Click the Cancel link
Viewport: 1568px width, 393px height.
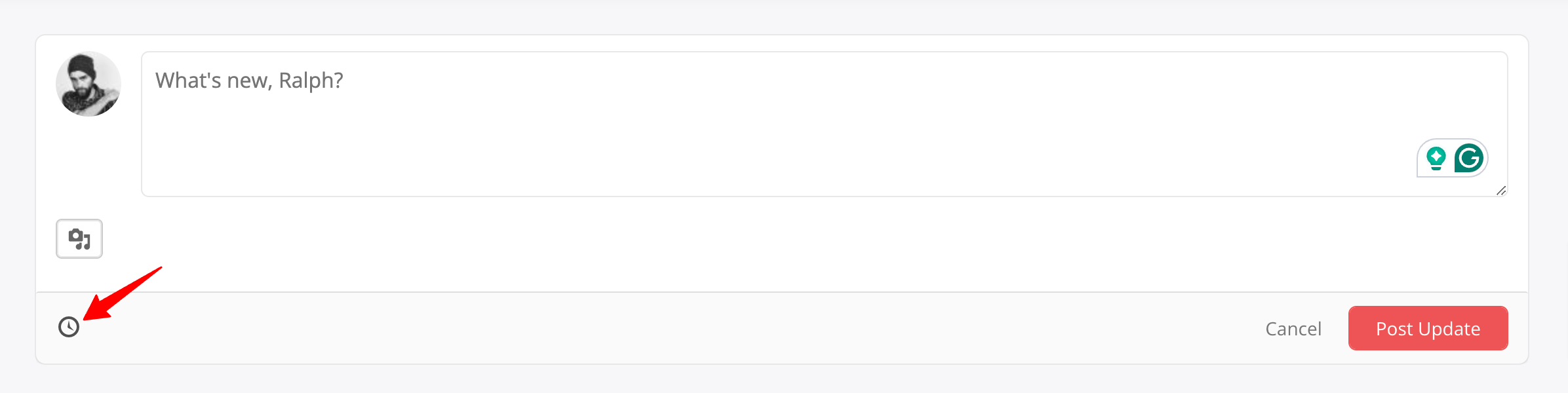(x=1293, y=329)
